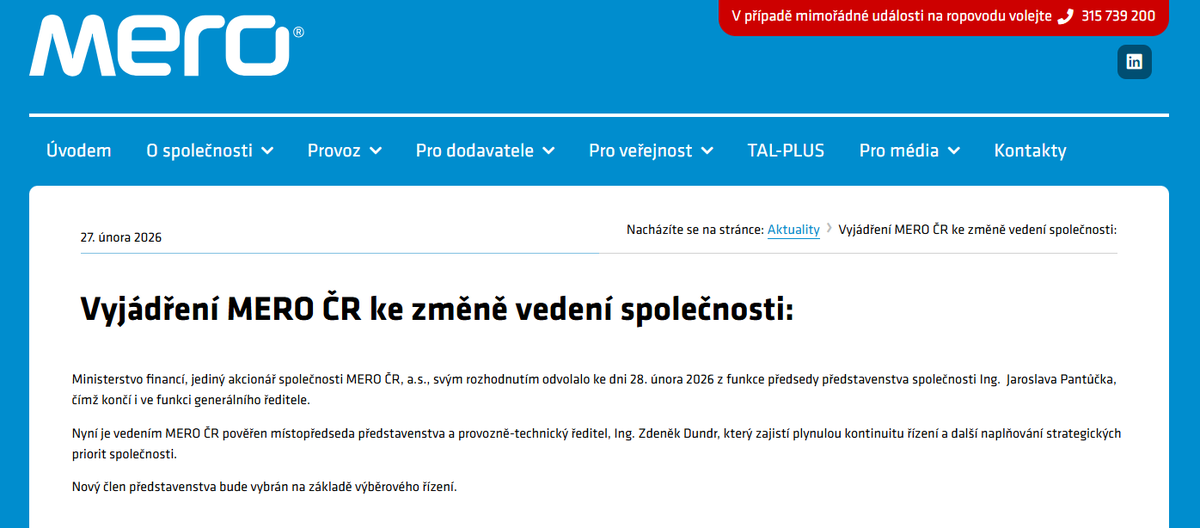The height and width of the screenshot is (528, 1200).
Task: Click Nacházíte se na stránce label
Action: (695, 230)
